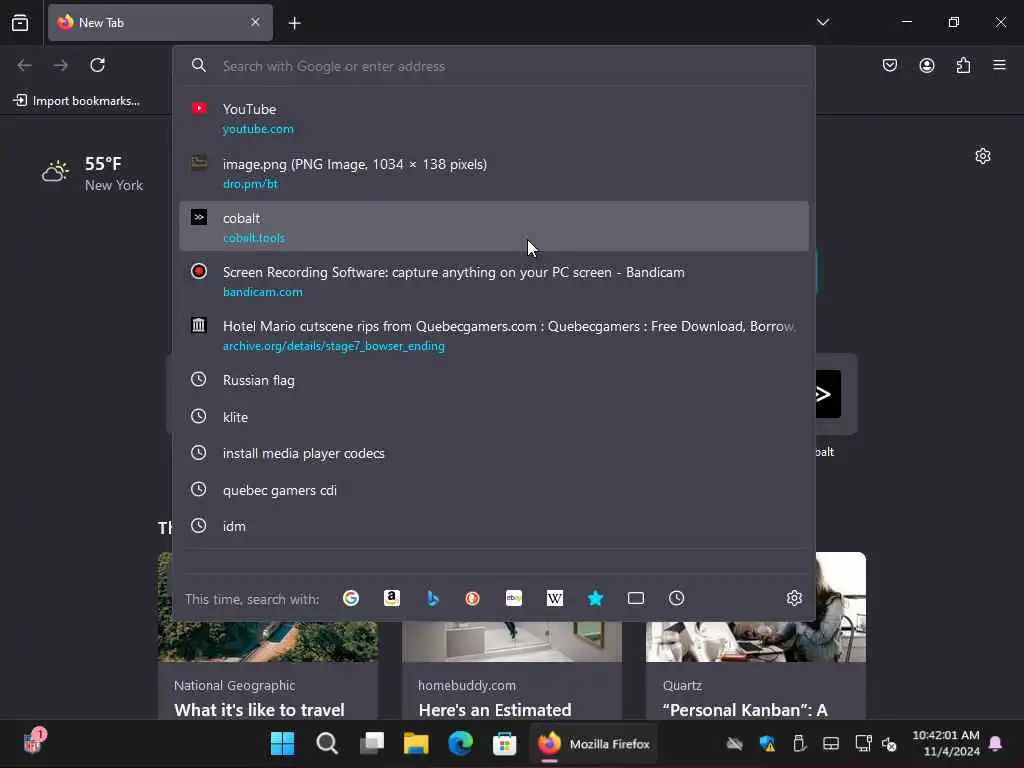The image size is (1024, 768).
Task: Open homebuddy.com Estimated story card
Action: 512,671
